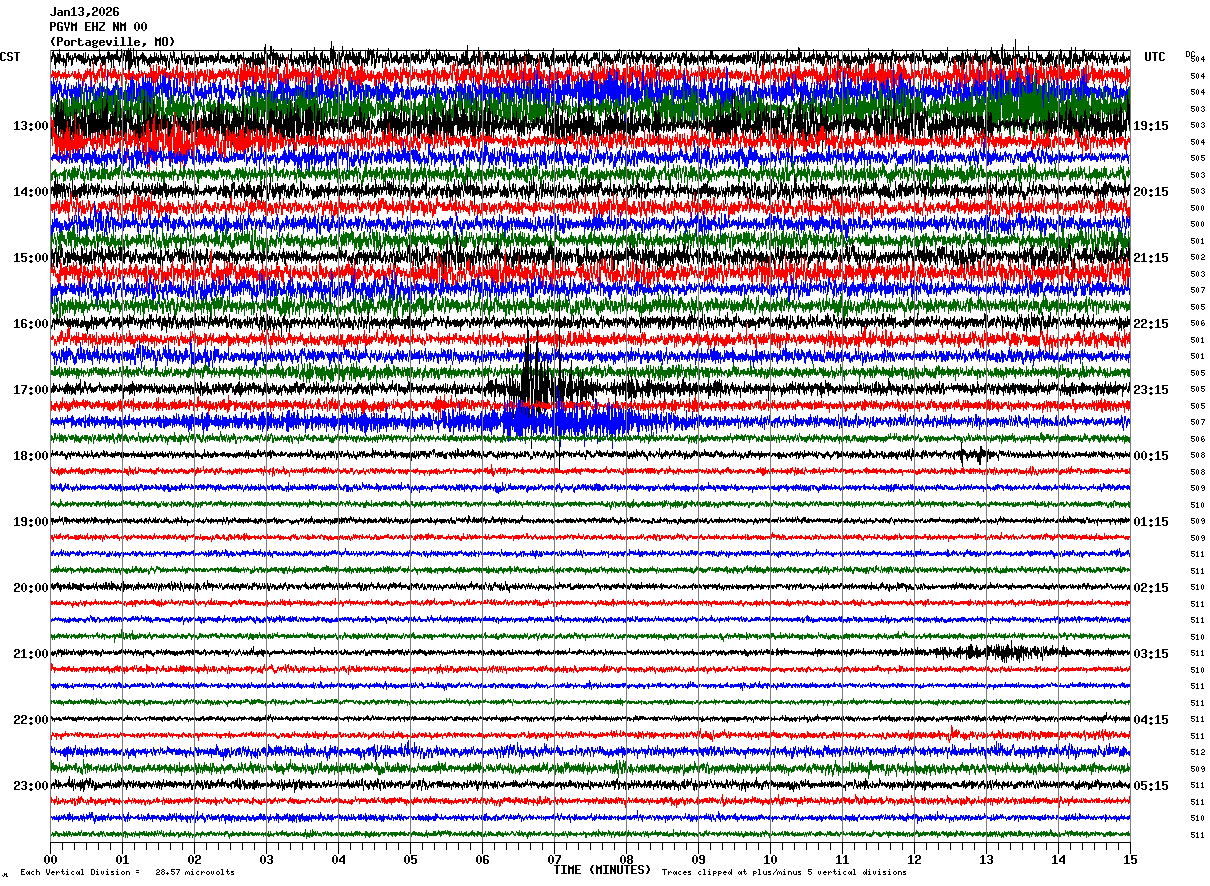The height and width of the screenshot is (886, 1210).
Task: Click minute tick label '07' on x-axis
Action: tap(554, 859)
